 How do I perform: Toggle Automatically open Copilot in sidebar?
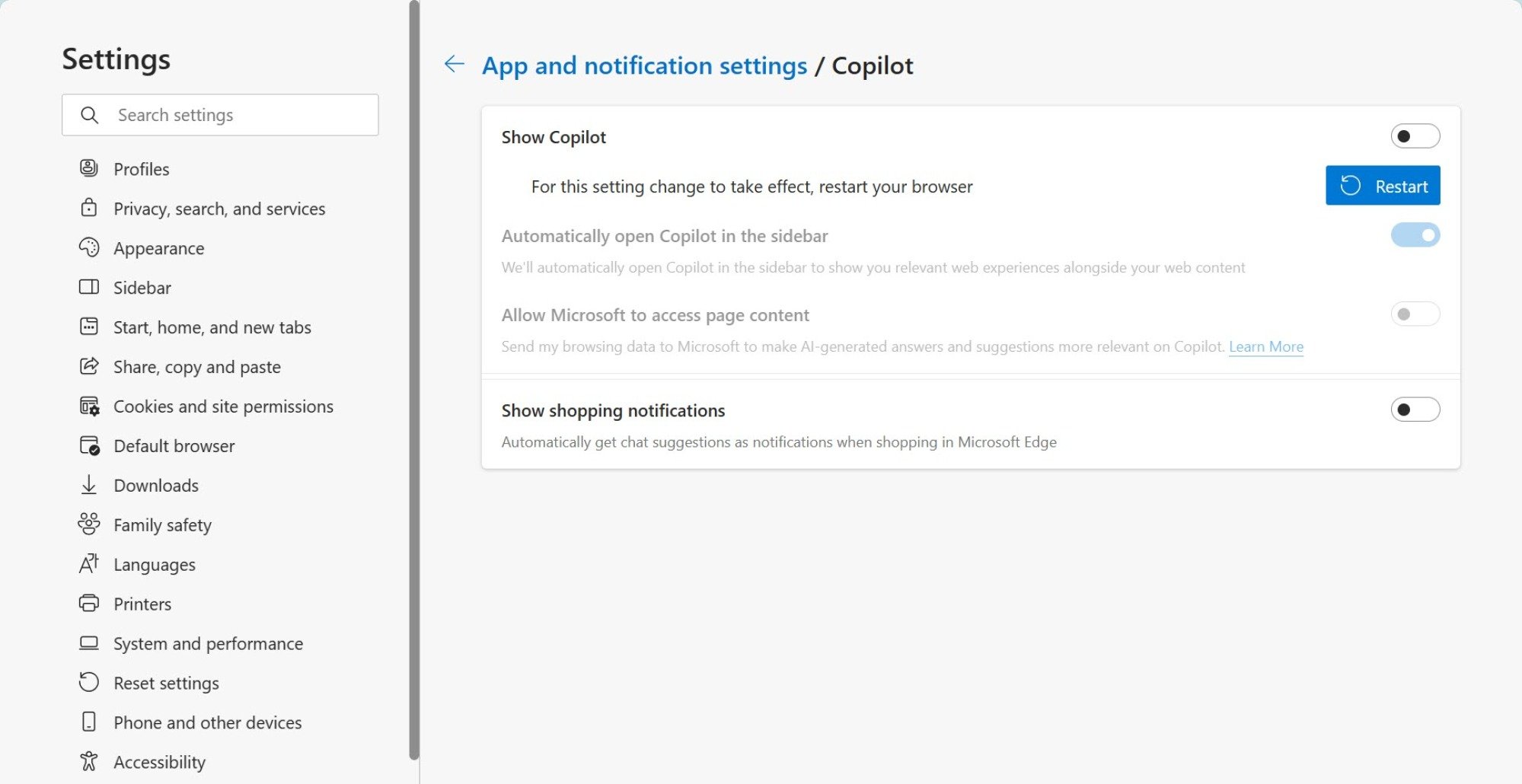(x=1415, y=235)
